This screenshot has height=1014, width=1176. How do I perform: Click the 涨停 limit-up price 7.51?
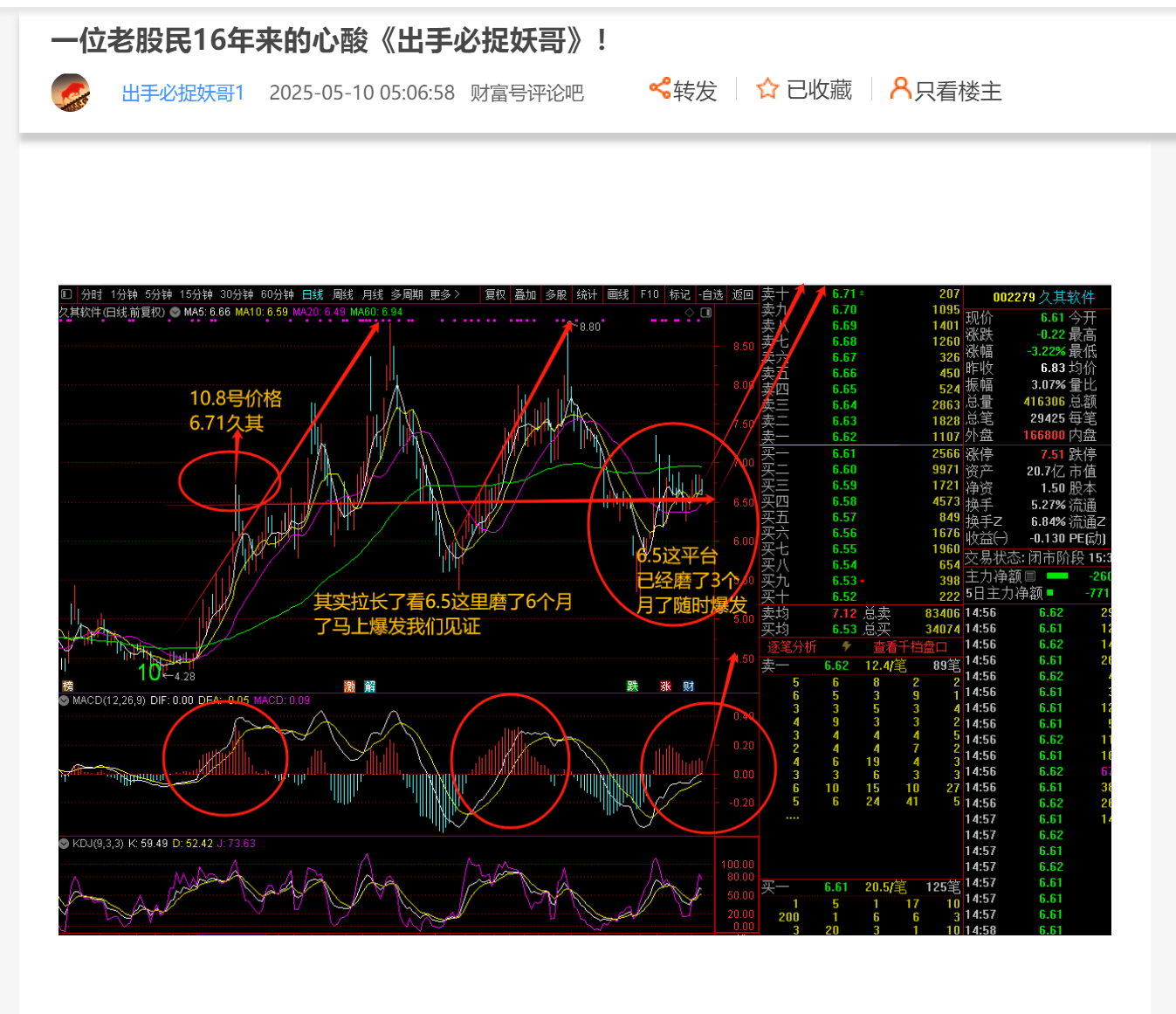[x=1052, y=455]
